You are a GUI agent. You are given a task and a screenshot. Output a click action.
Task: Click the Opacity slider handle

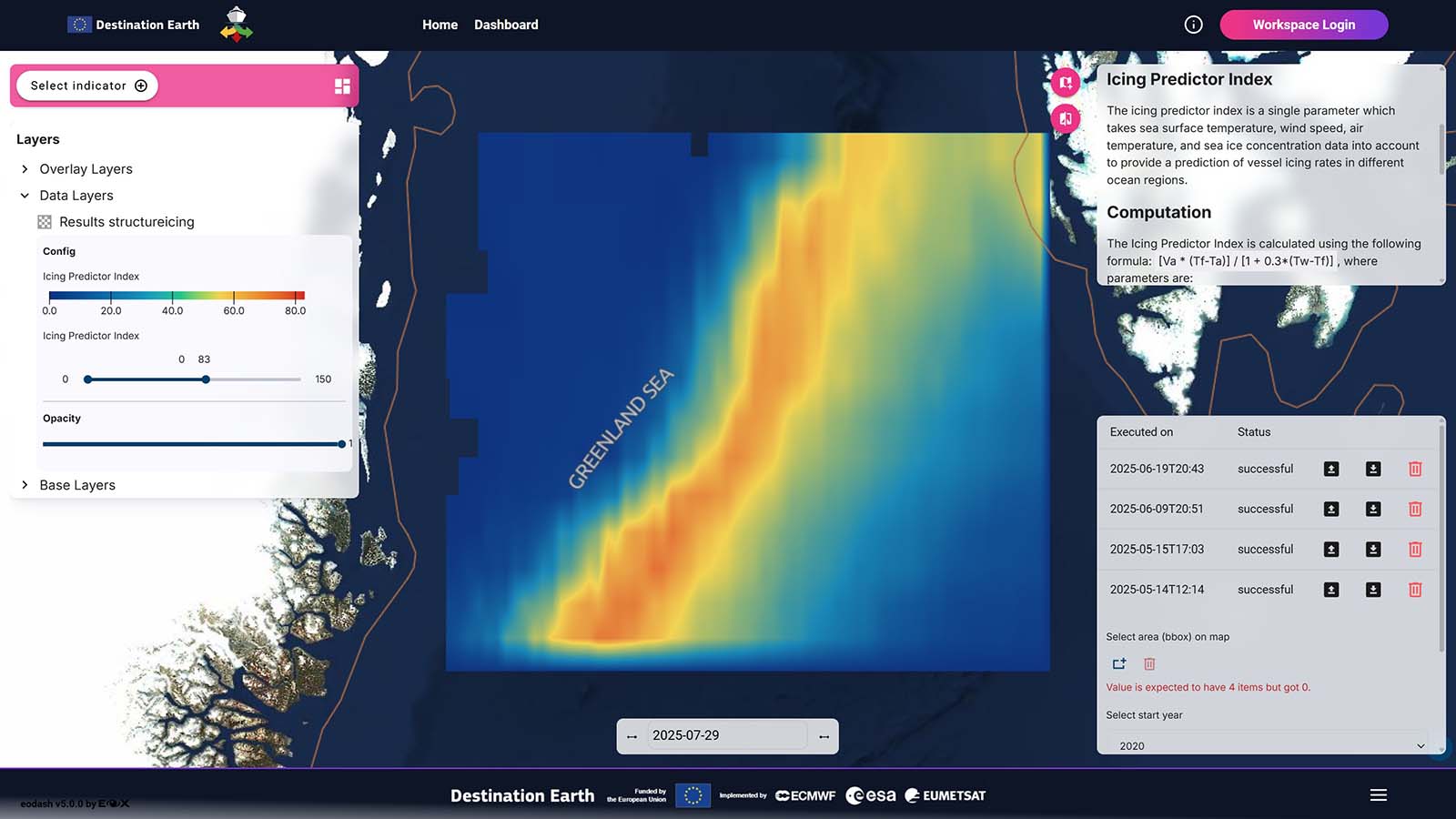tap(341, 444)
